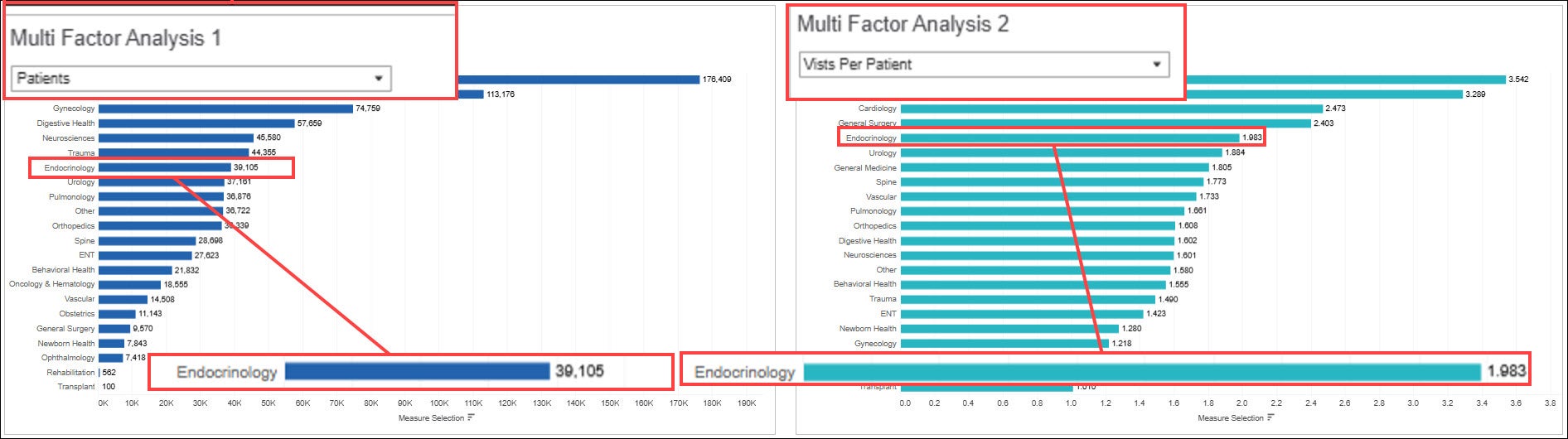Select the Cardiology bar showing 2.473

(1111, 109)
